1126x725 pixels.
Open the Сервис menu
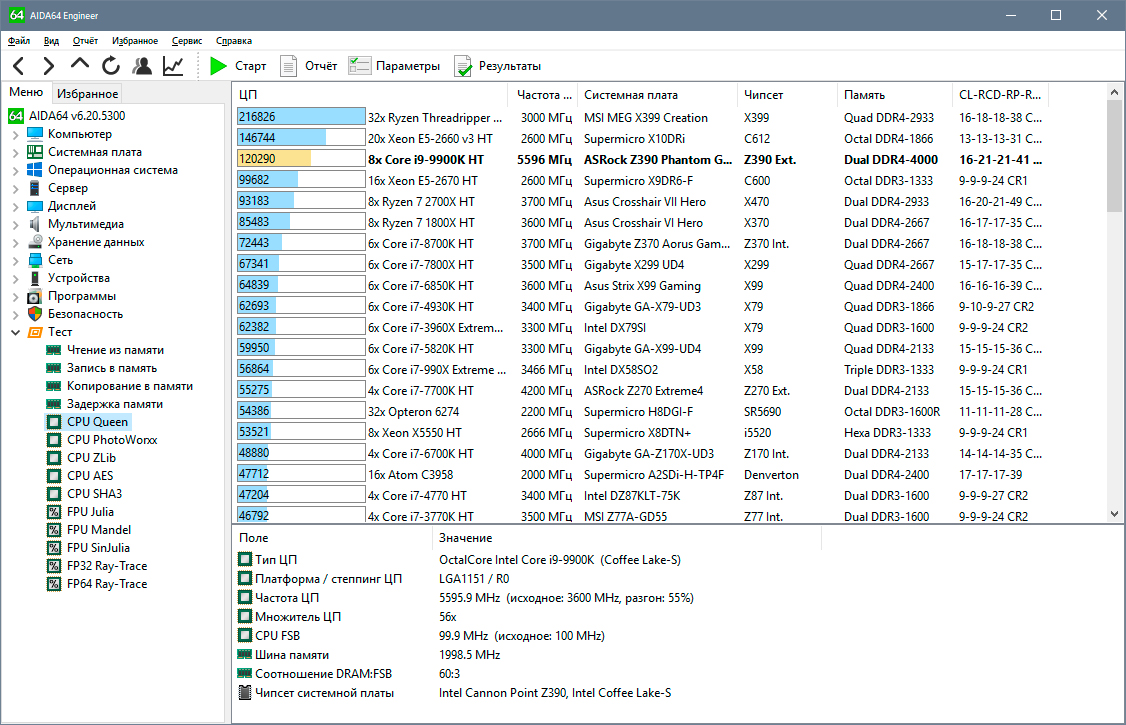pyautogui.click(x=187, y=41)
